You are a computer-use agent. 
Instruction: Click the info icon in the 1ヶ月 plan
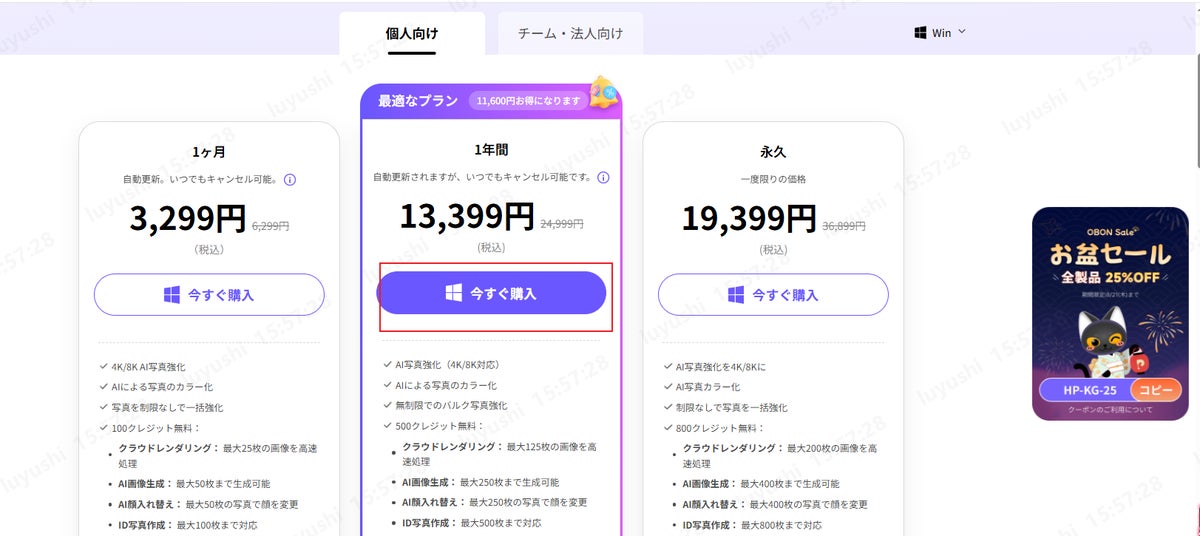tap(290, 180)
